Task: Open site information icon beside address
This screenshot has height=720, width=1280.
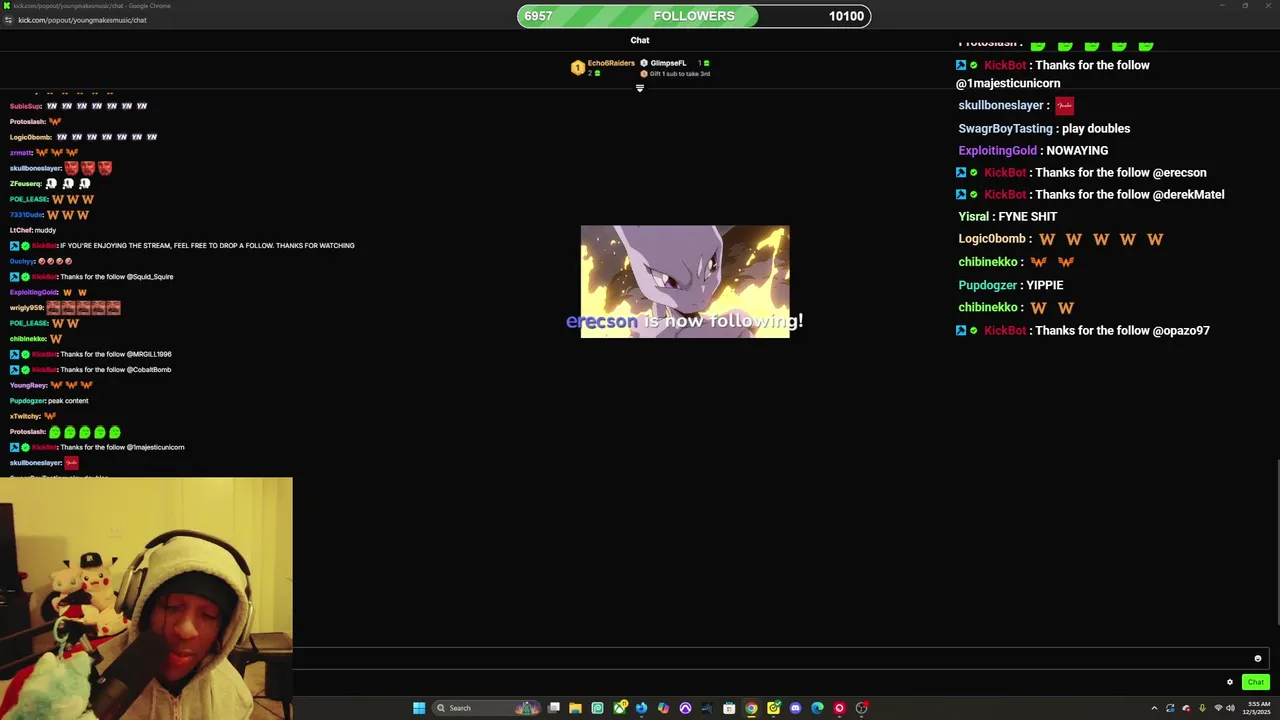Action: point(8,20)
